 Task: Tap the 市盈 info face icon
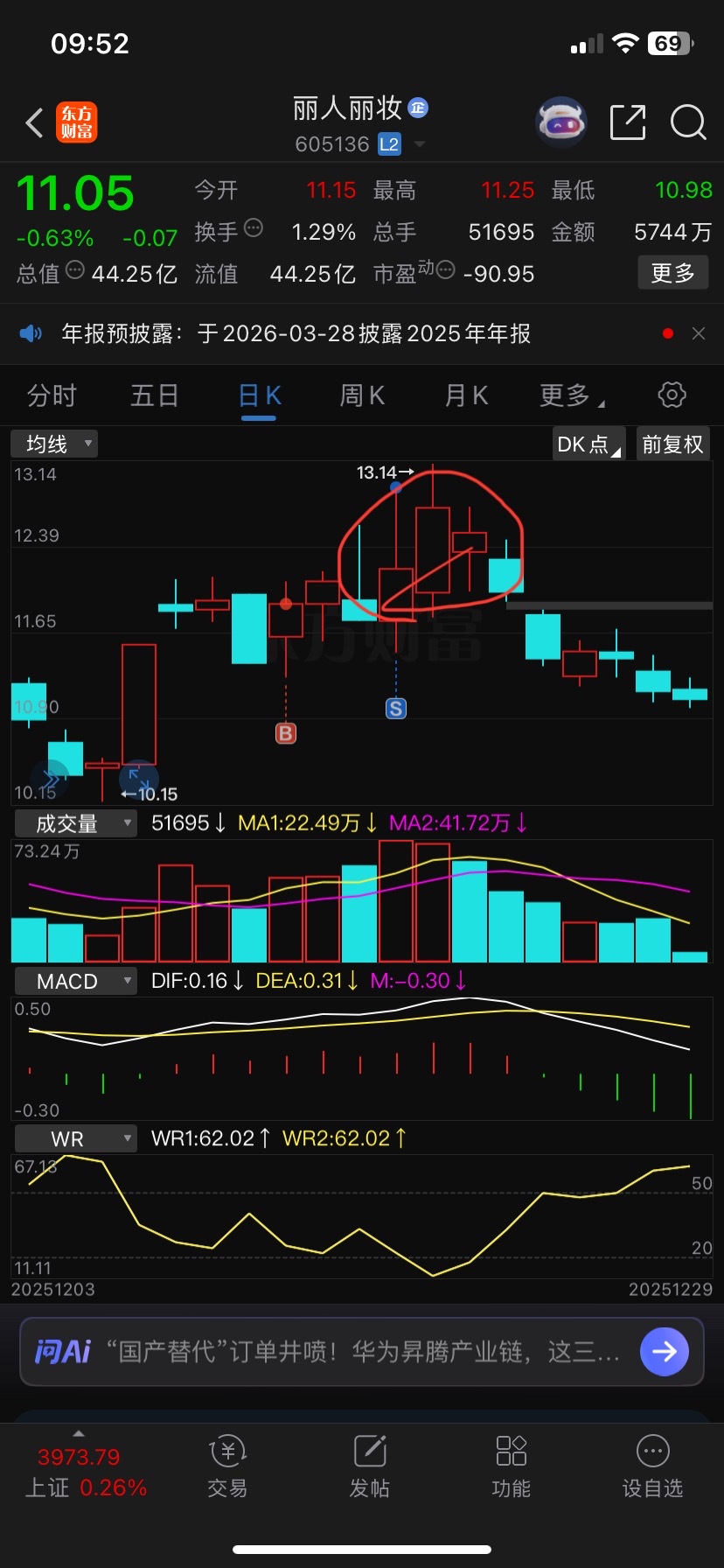(445, 270)
